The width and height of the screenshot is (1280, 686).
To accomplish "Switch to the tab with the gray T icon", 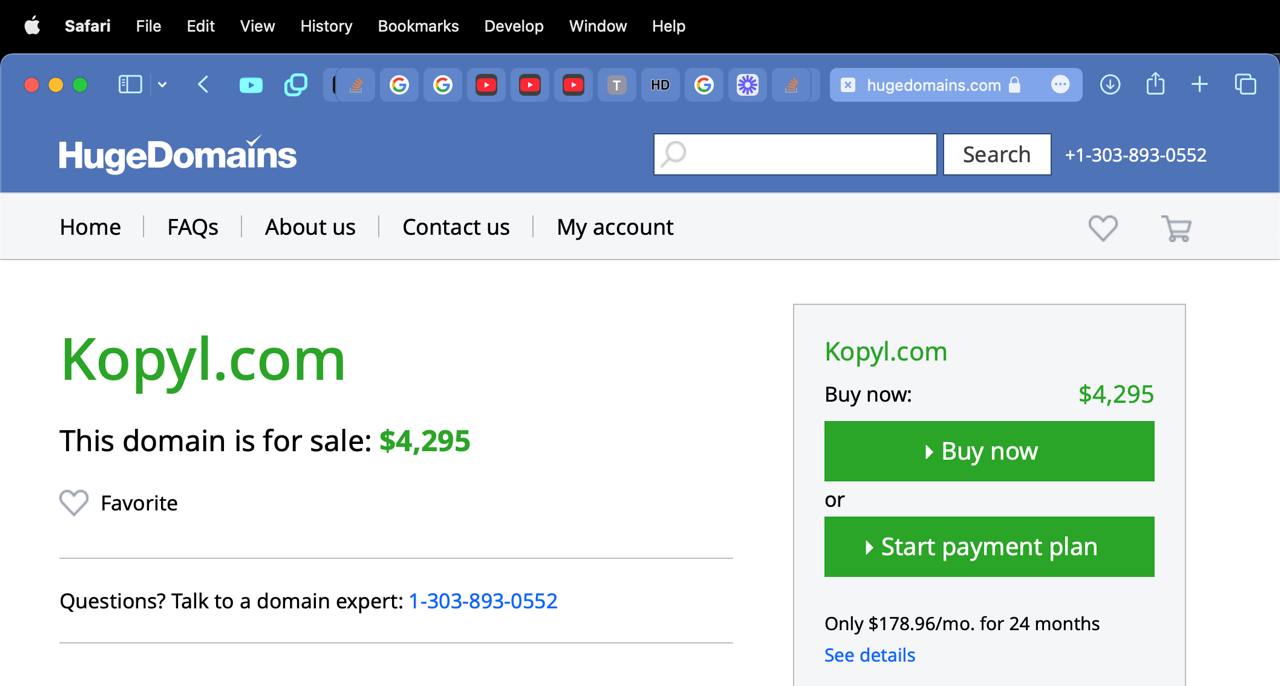I will click(x=617, y=85).
